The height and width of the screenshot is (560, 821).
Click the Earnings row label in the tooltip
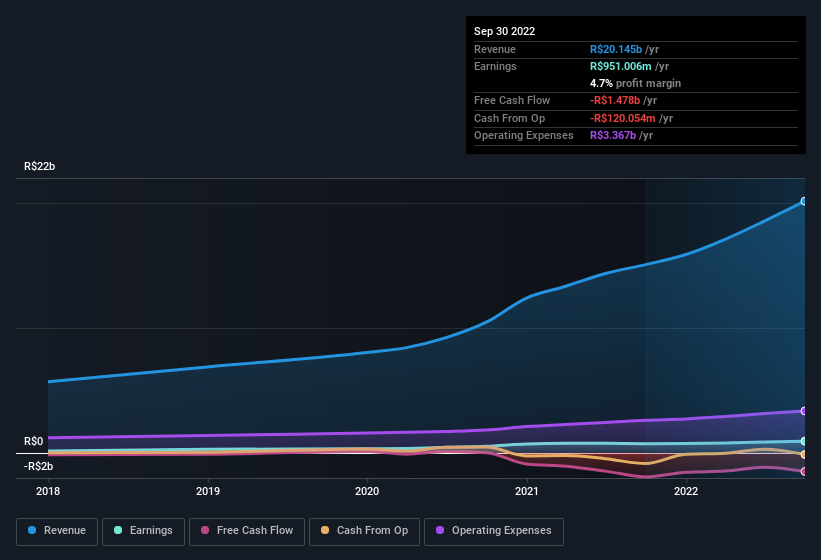tap(495, 66)
